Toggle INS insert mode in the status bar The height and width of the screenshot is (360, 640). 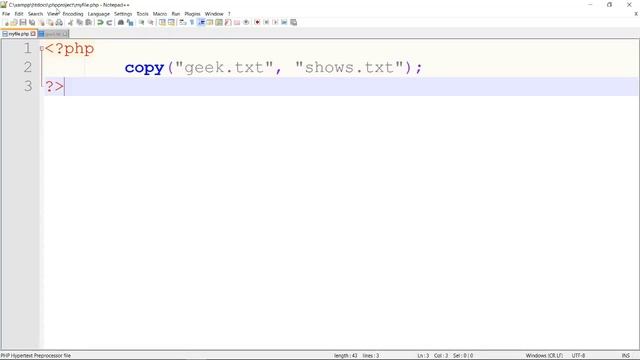625,356
